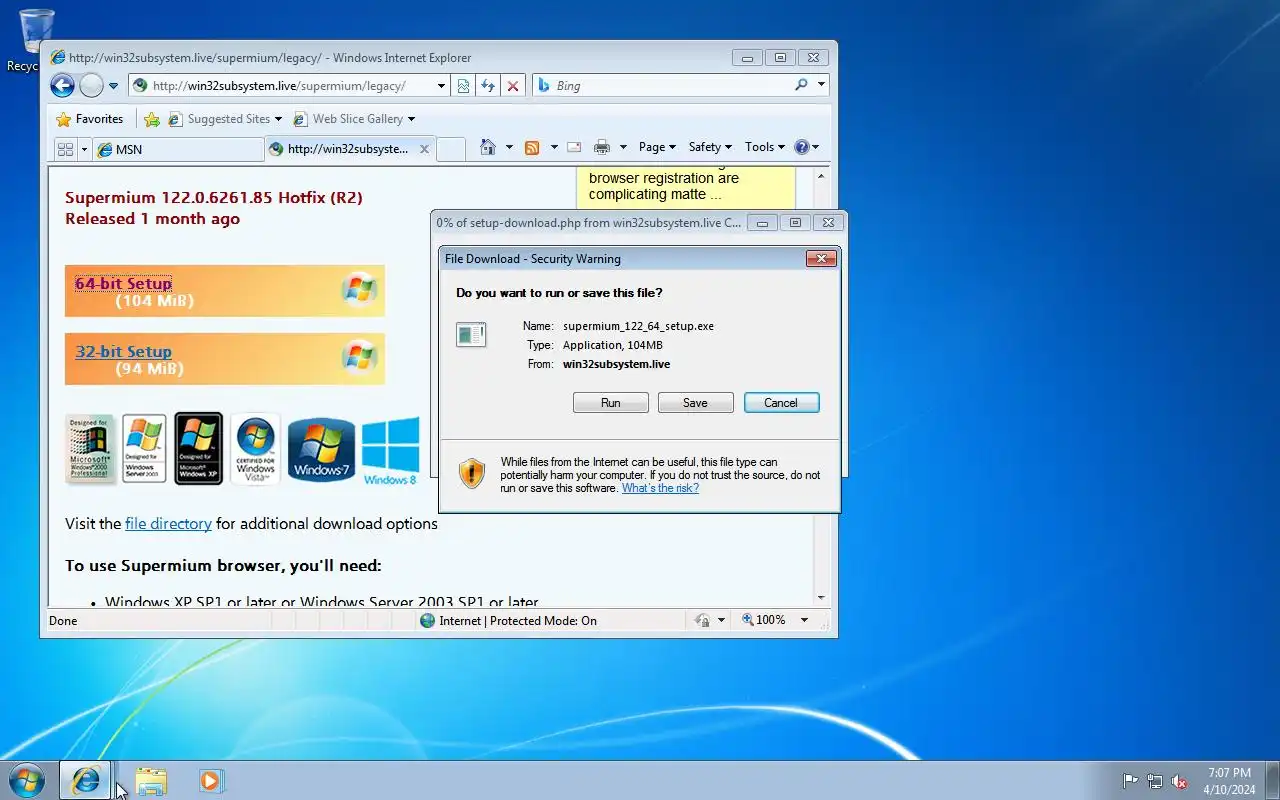Image resolution: width=1280 pixels, height=800 pixels.
Task: Click the Read Mail envelope icon
Action: click(x=574, y=147)
